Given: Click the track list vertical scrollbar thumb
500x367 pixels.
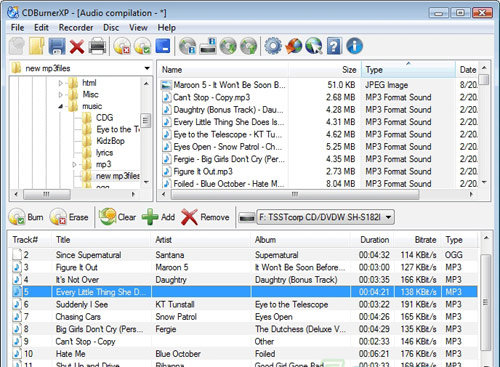Looking at the screenshot, I should (x=486, y=302).
